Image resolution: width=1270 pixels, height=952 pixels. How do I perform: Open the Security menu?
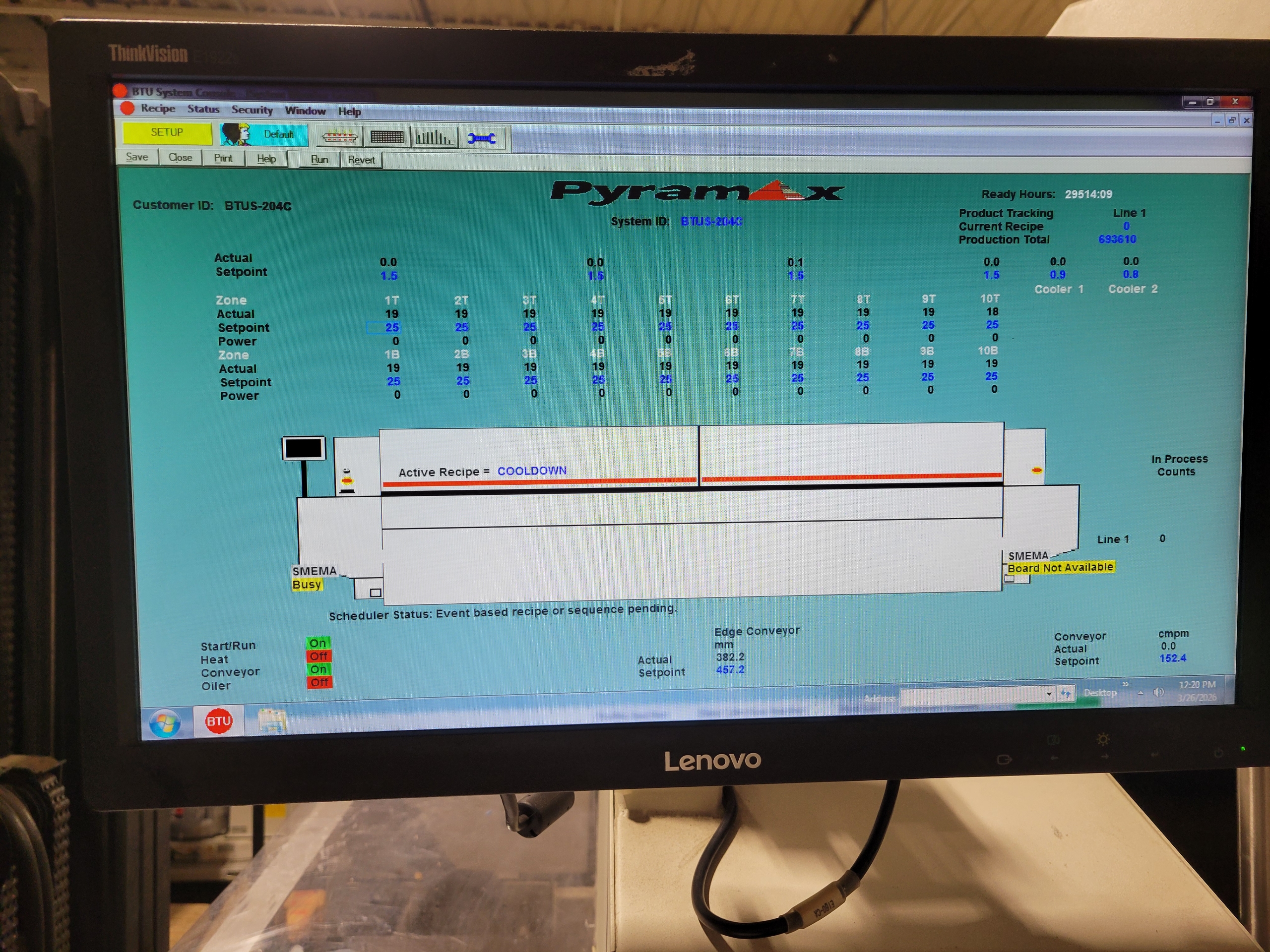(x=252, y=110)
